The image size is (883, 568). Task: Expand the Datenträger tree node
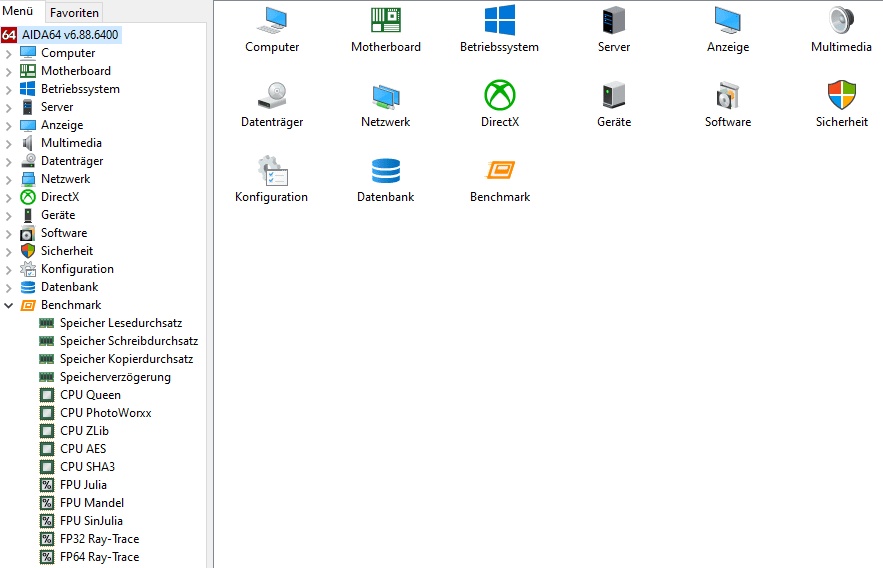coord(8,162)
